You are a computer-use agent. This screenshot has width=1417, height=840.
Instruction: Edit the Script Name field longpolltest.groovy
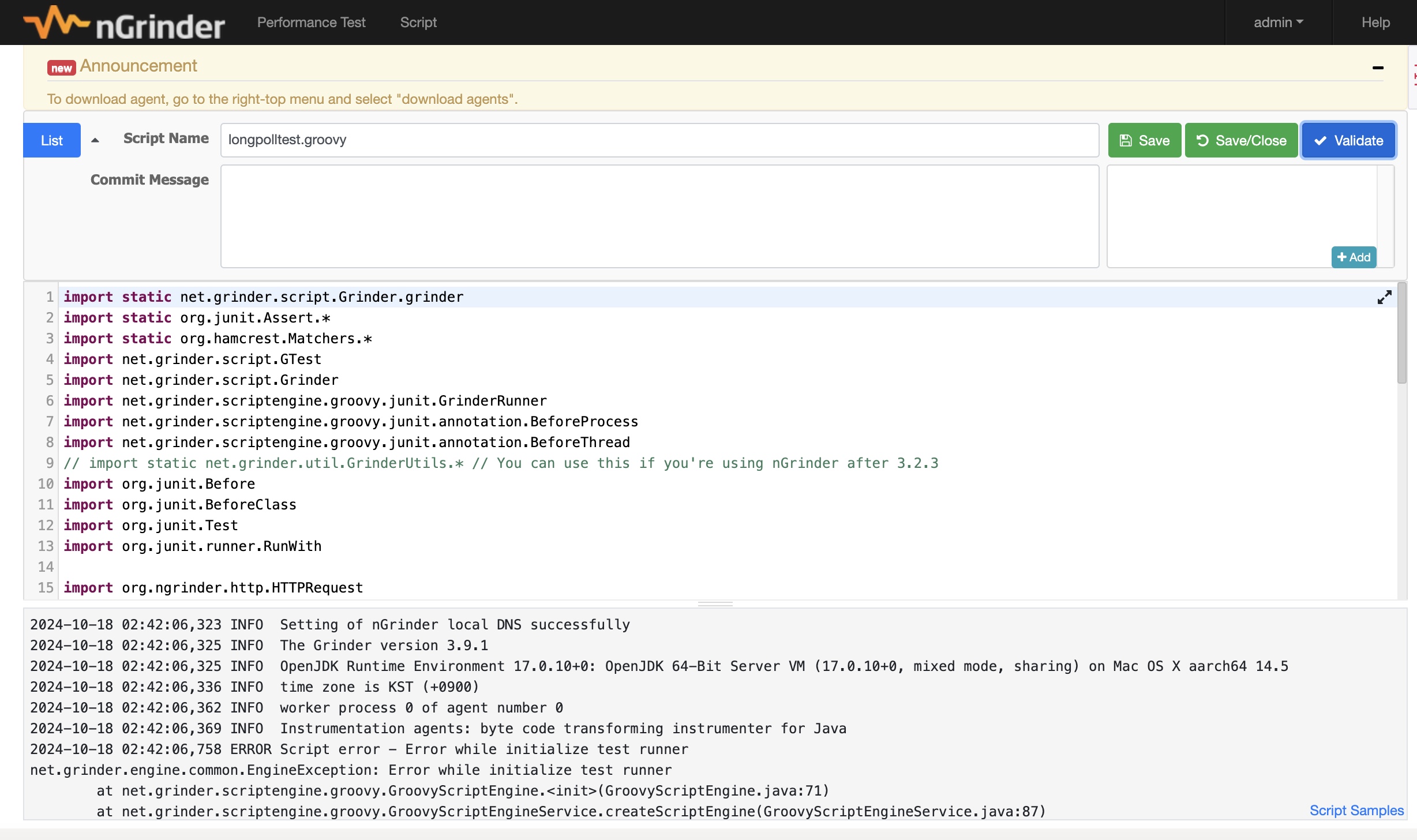click(659, 140)
